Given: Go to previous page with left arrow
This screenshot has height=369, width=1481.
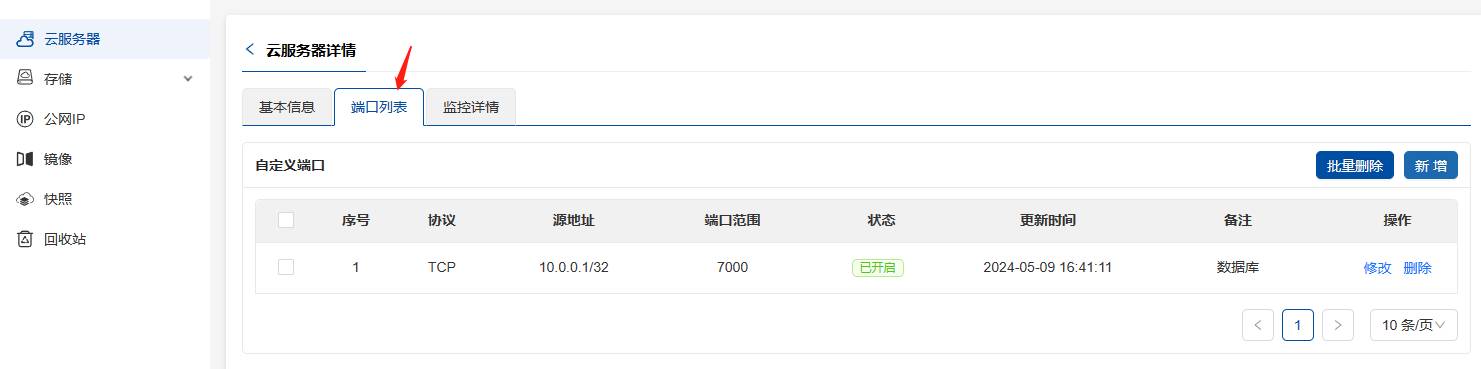Looking at the screenshot, I should [1257, 325].
